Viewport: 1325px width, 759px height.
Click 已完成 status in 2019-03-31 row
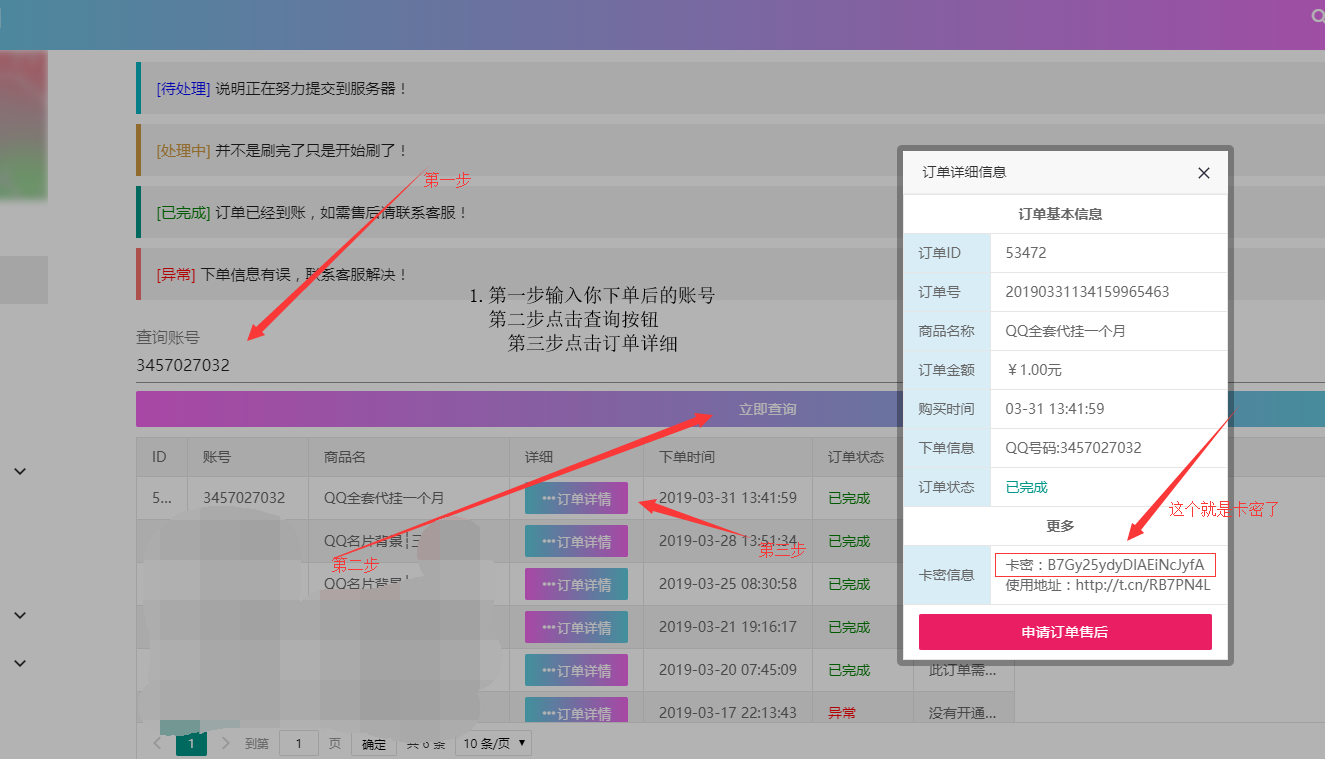coord(849,498)
